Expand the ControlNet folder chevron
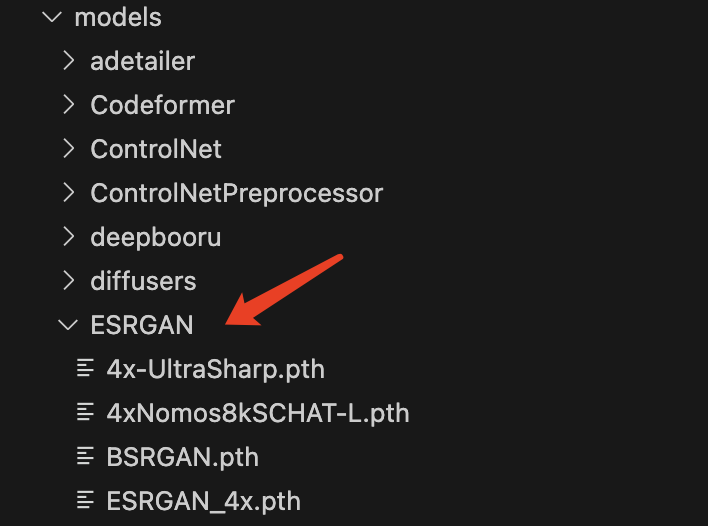 click(x=68, y=149)
